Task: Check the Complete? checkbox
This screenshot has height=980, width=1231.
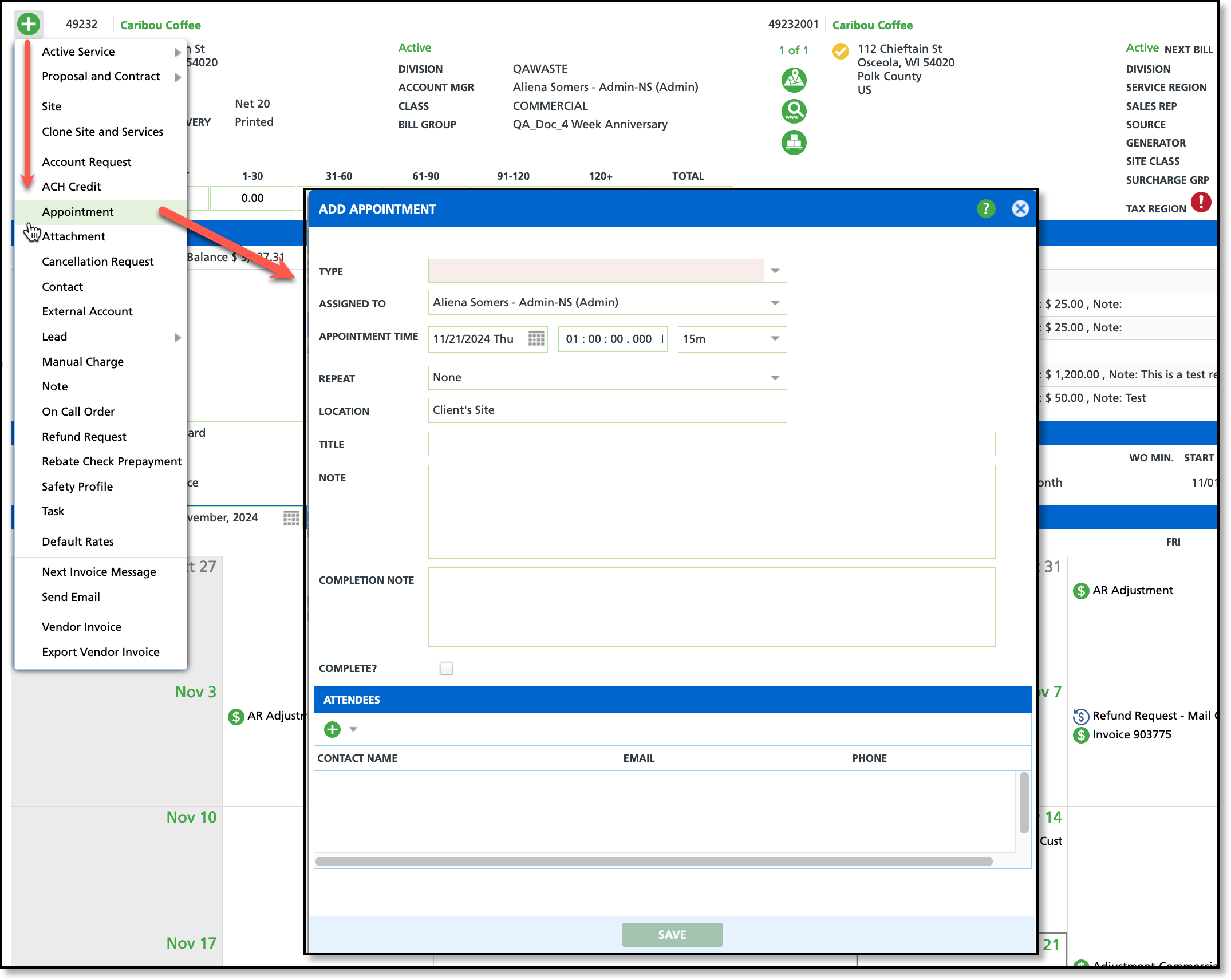Action: 446,668
